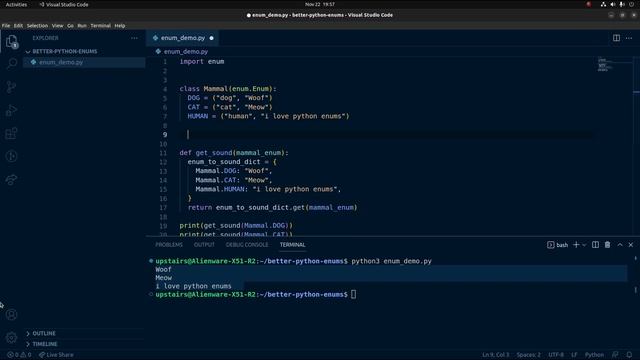This screenshot has height=360, width=640.
Task: Open the Search view in the activity bar
Action: pos(12,63)
